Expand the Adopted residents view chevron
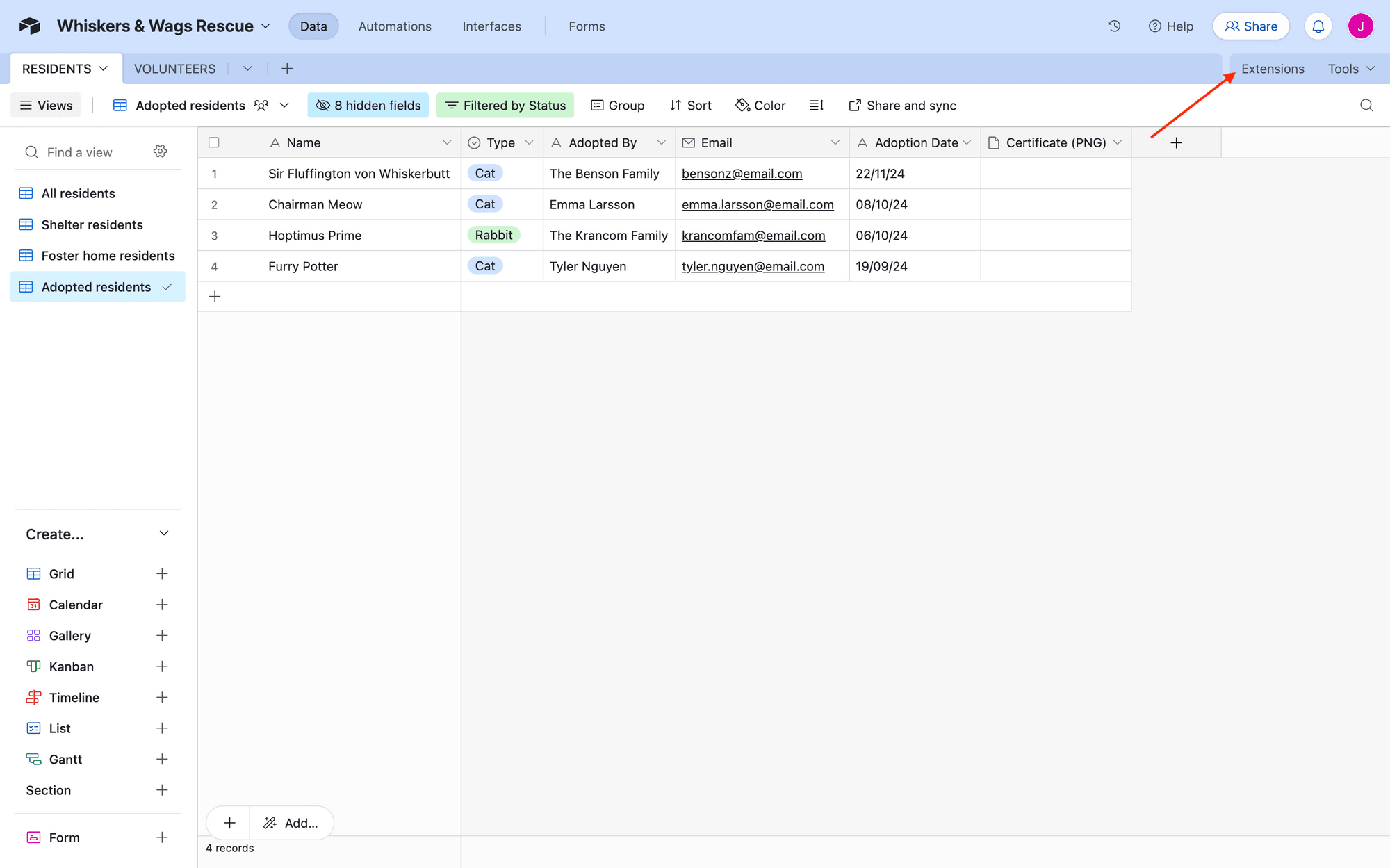 coord(166,287)
